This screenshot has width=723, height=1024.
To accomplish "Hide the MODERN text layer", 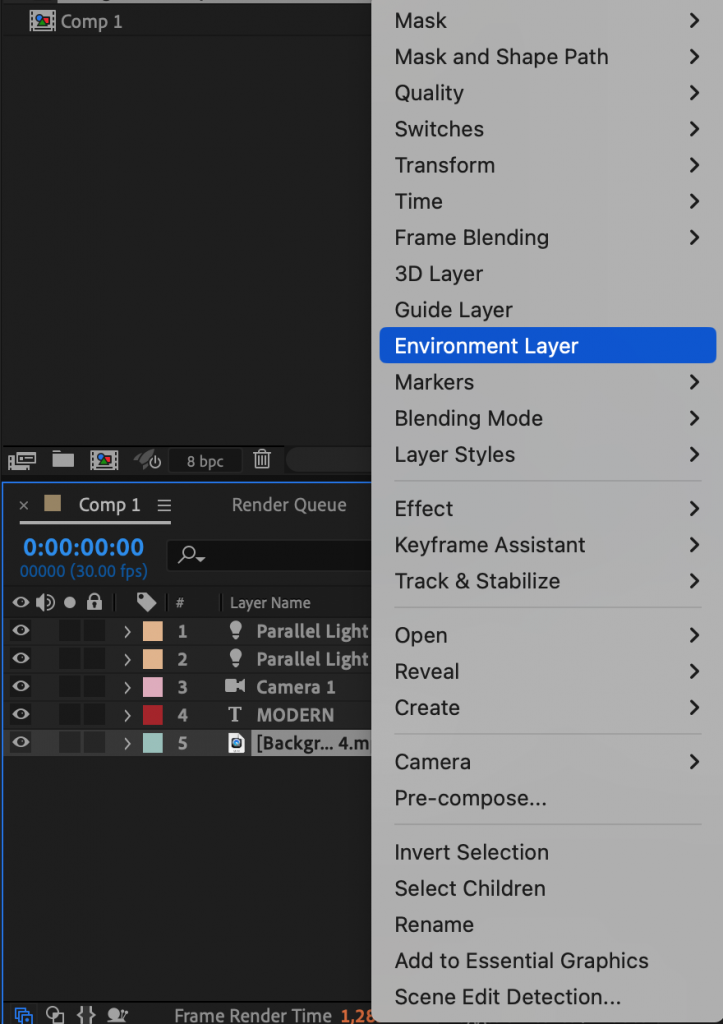I will click(x=20, y=715).
